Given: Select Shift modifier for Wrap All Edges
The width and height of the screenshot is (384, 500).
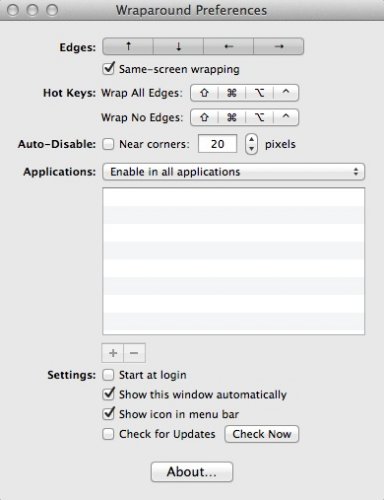Looking at the screenshot, I should pos(204,93).
